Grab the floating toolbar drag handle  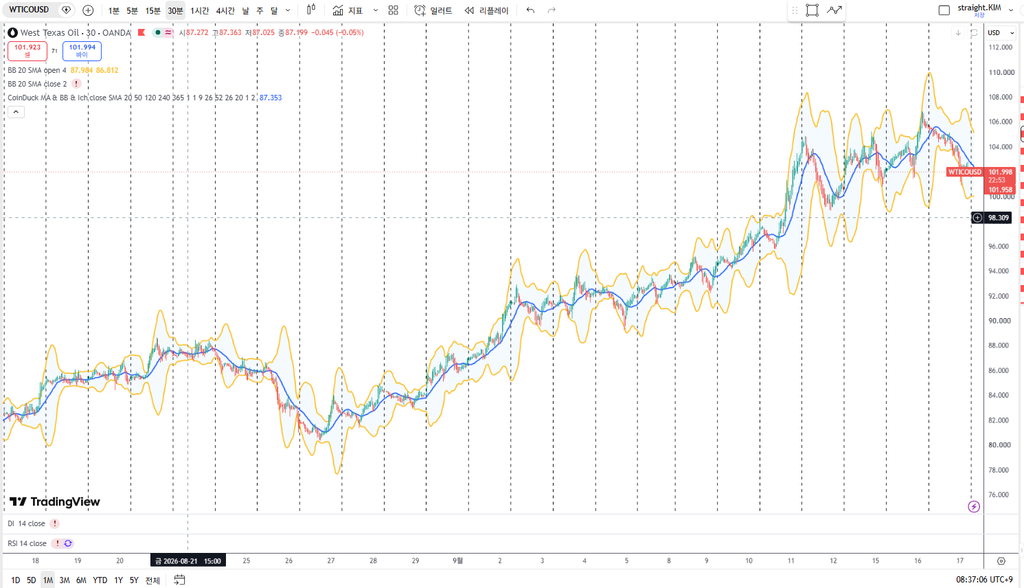[795, 10]
